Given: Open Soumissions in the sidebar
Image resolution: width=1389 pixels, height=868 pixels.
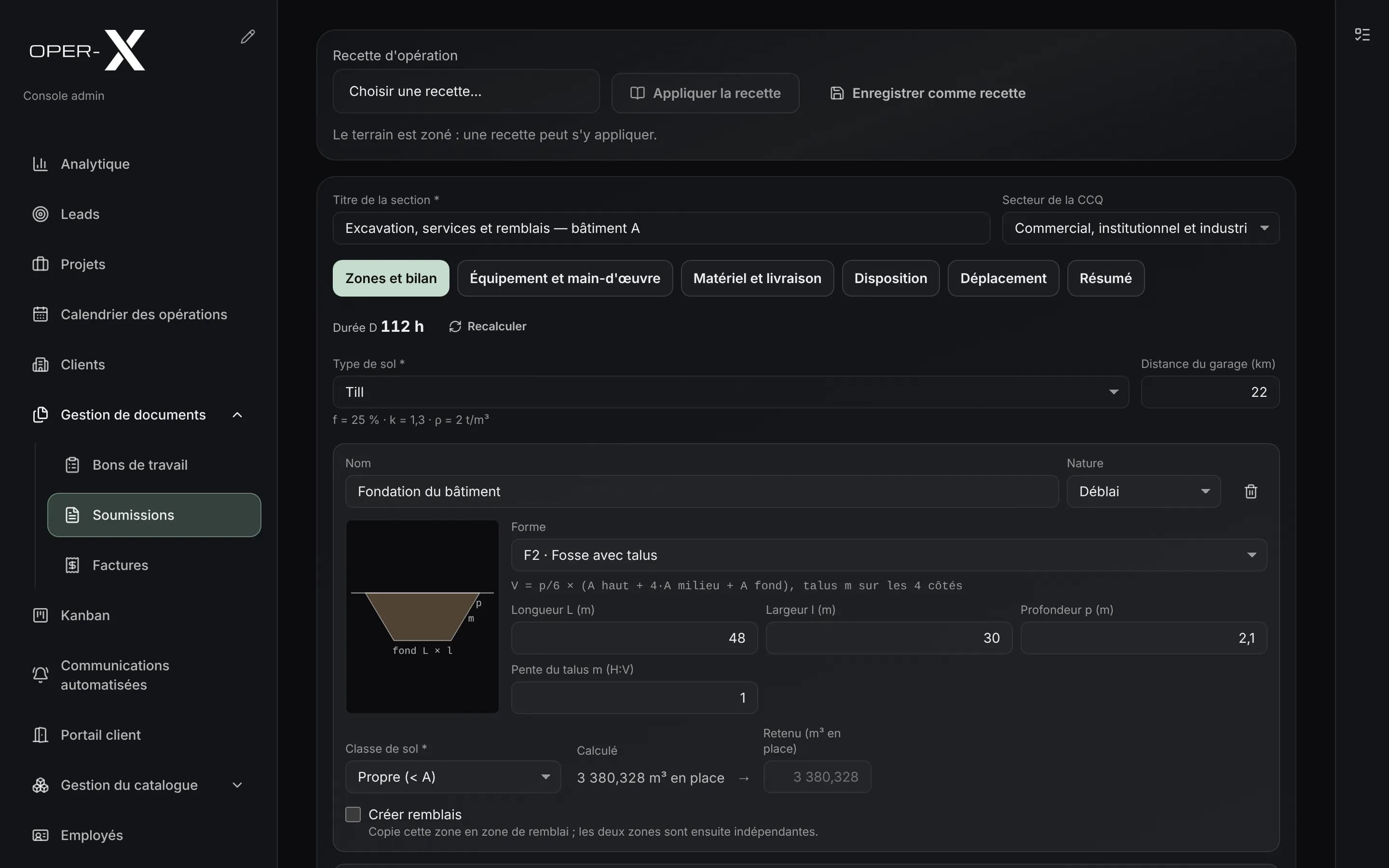Looking at the screenshot, I should click(154, 515).
